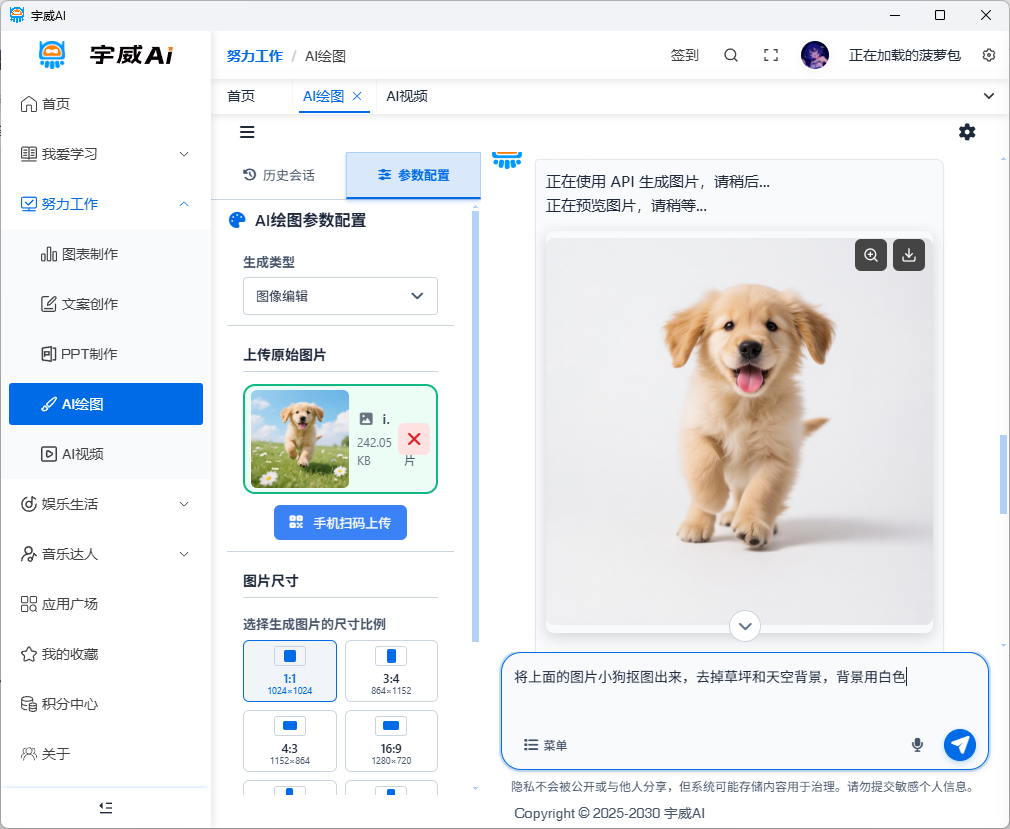This screenshot has height=829, width=1010.
Task: Expand the 我爱学习 sidebar section
Action: pyautogui.click(x=106, y=154)
